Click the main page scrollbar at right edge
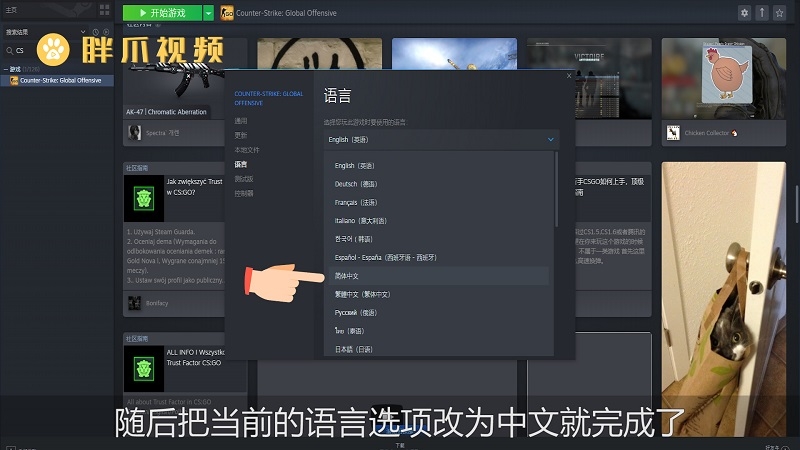800x450 pixels. [x=797, y=204]
